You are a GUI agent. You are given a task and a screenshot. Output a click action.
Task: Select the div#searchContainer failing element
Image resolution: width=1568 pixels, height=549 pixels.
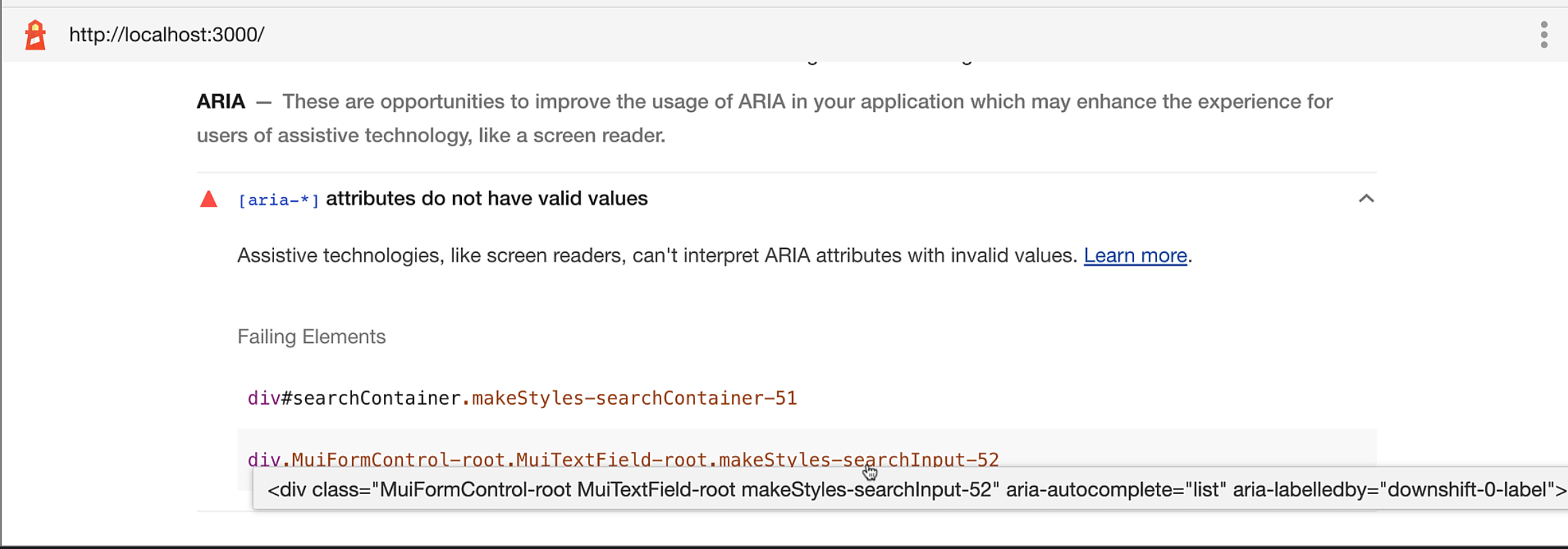tap(522, 398)
